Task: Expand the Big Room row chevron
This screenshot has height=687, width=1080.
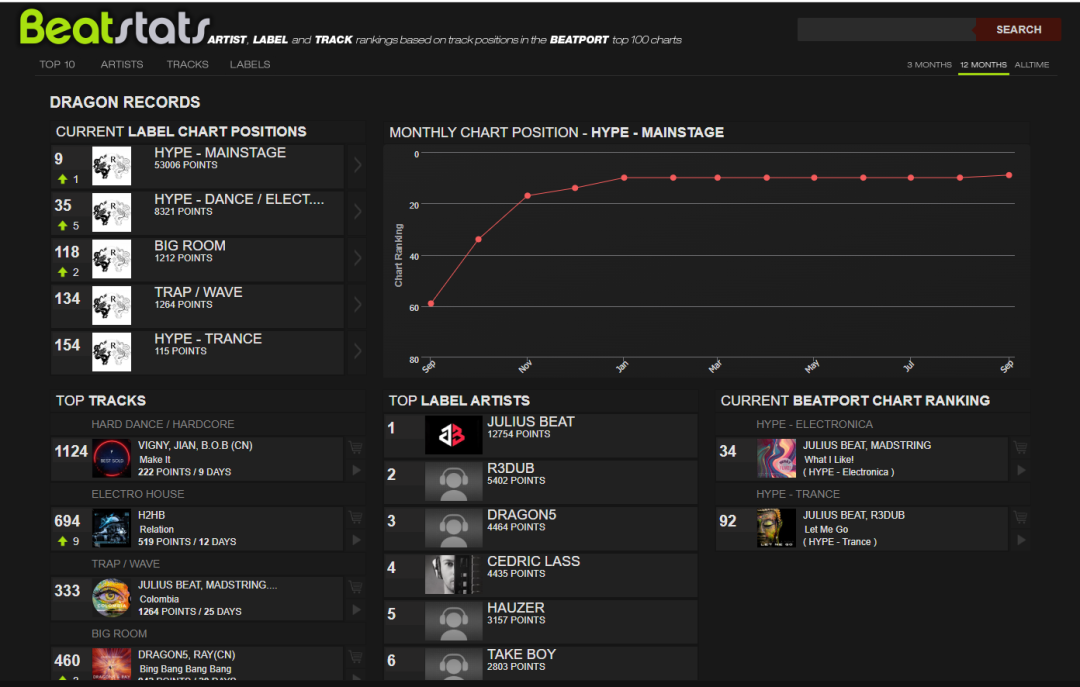Action: click(358, 259)
